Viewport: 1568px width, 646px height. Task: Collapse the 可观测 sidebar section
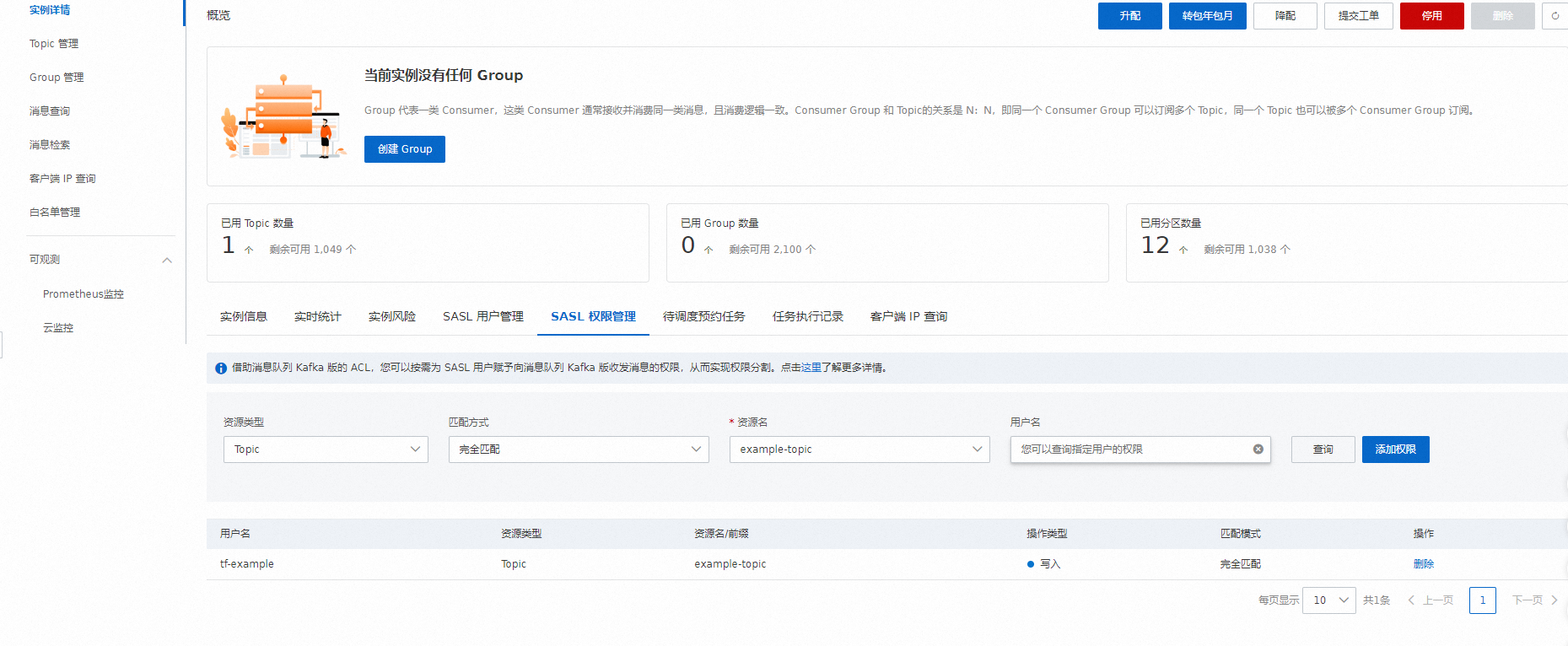point(167,260)
